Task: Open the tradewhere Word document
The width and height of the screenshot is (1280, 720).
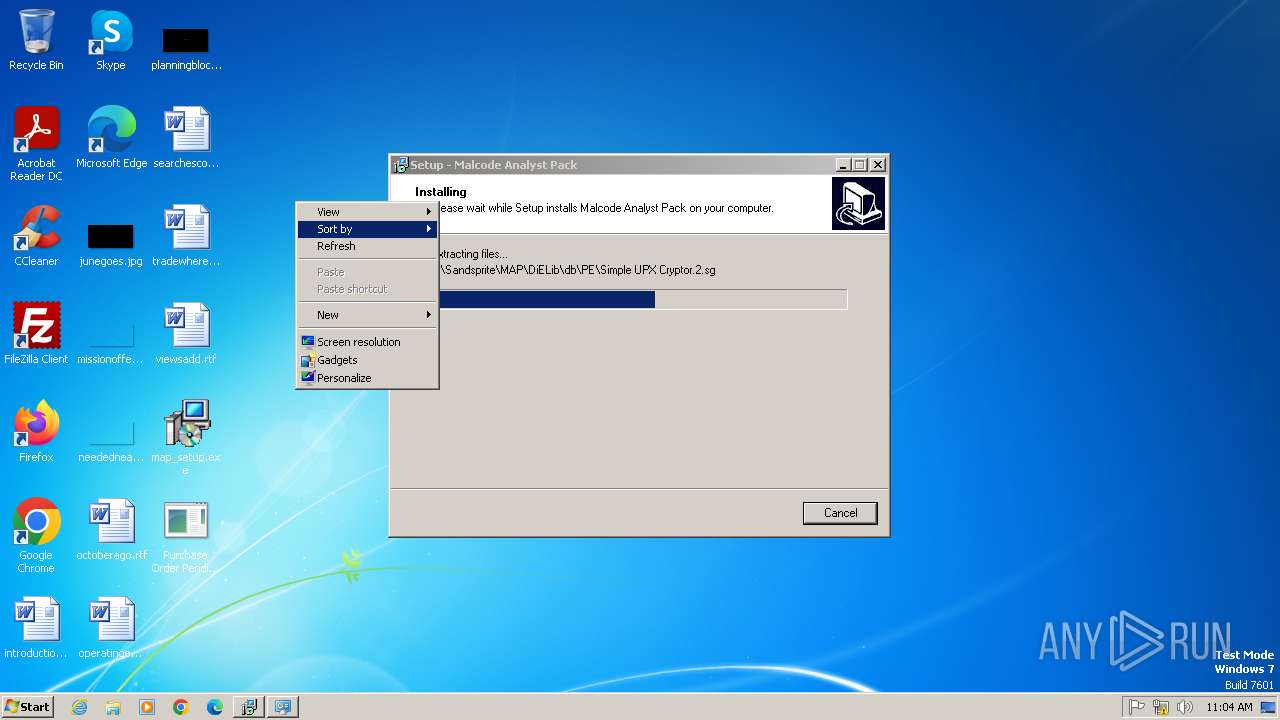Action: point(186,236)
